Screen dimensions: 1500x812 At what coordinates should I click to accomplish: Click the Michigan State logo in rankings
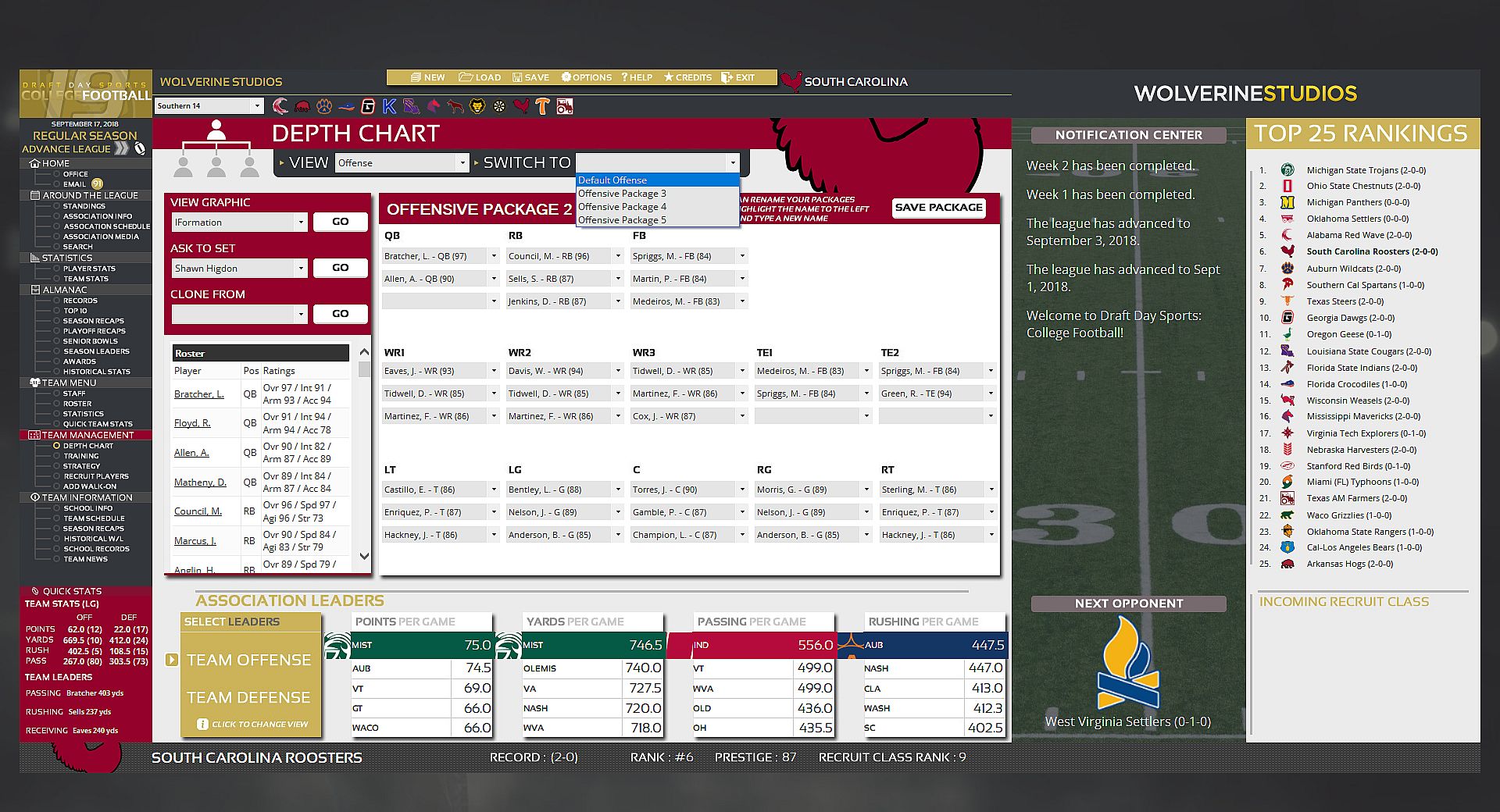pyautogui.click(x=1287, y=169)
